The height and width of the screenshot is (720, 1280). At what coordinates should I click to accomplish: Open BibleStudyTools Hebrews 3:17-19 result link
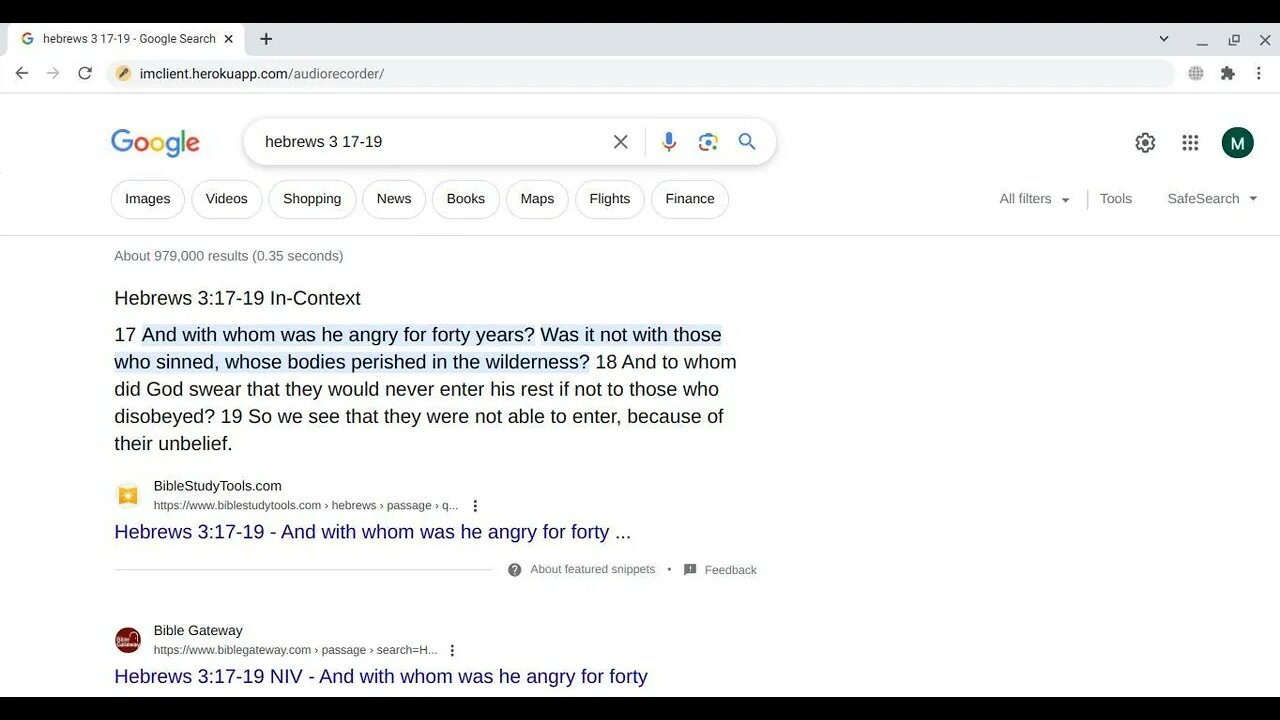373,532
